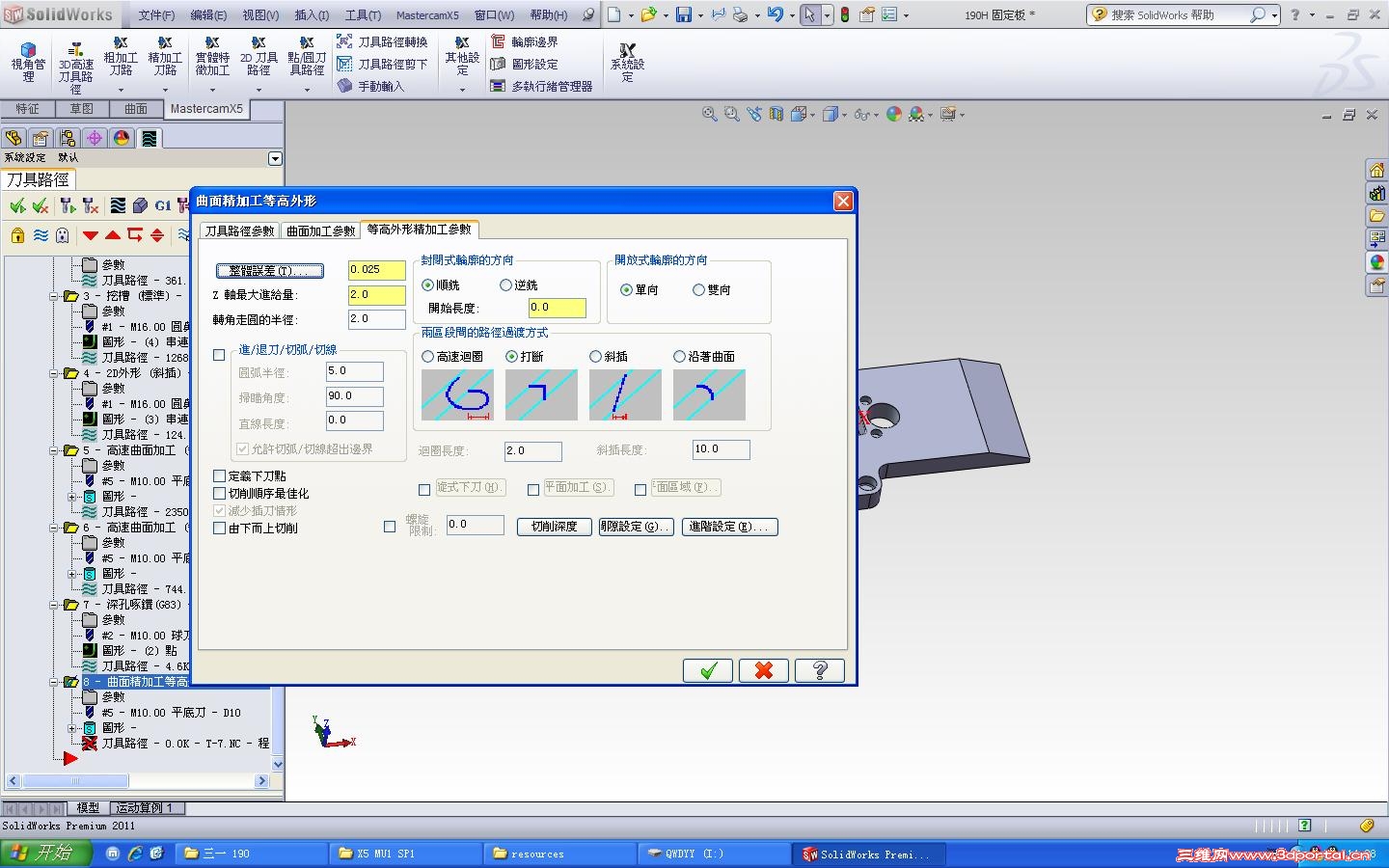The height and width of the screenshot is (868, 1389).
Task: Open 間隙設定(G) button
Action: point(636,527)
